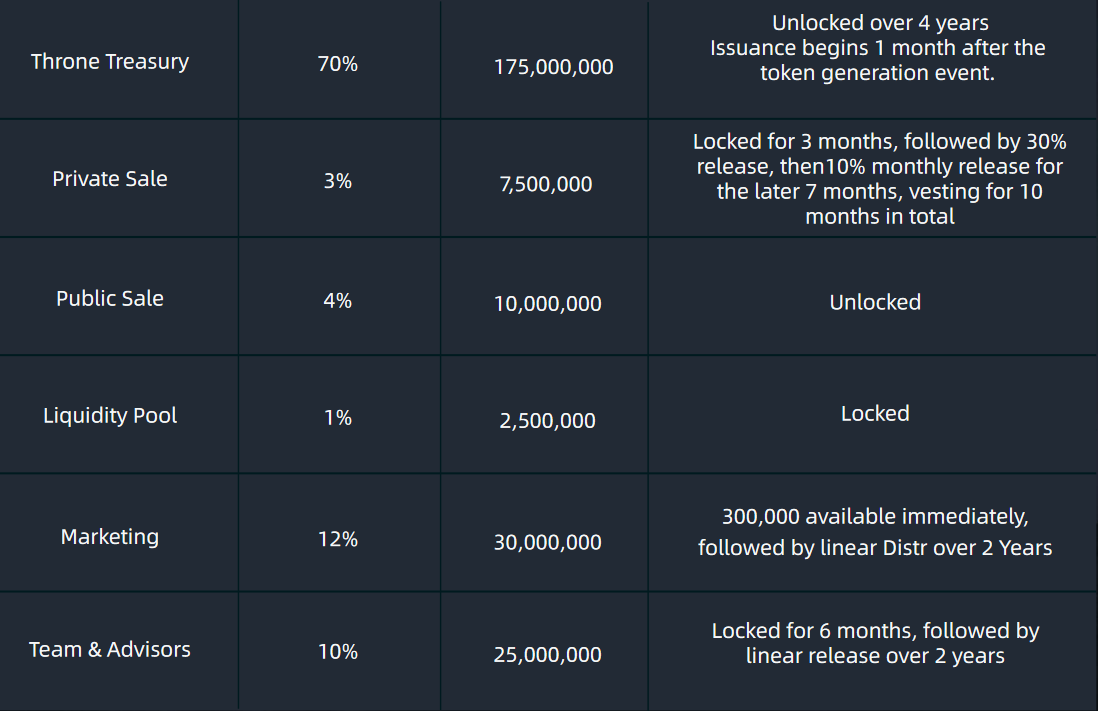Select the 4% allocation cell
Screen dimensions: 1098x711
[x=338, y=301]
